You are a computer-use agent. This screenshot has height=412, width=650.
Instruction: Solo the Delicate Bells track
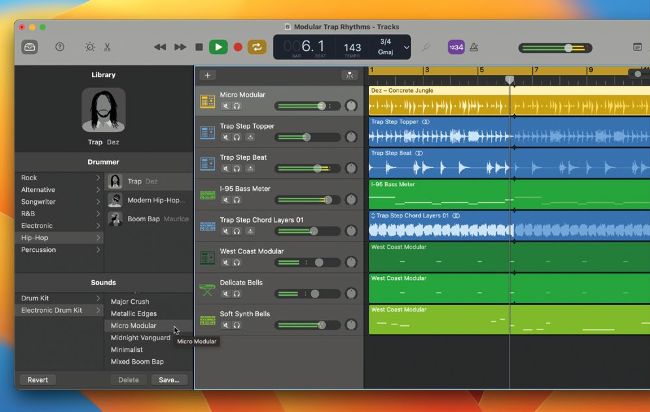(x=237, y=294)
